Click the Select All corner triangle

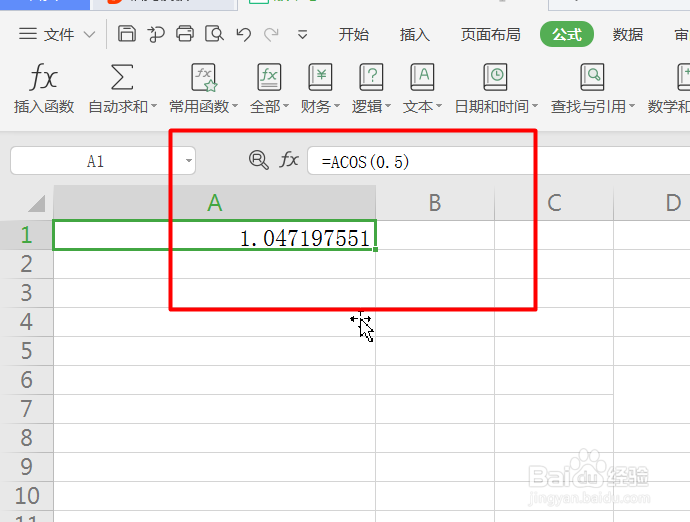37,203
